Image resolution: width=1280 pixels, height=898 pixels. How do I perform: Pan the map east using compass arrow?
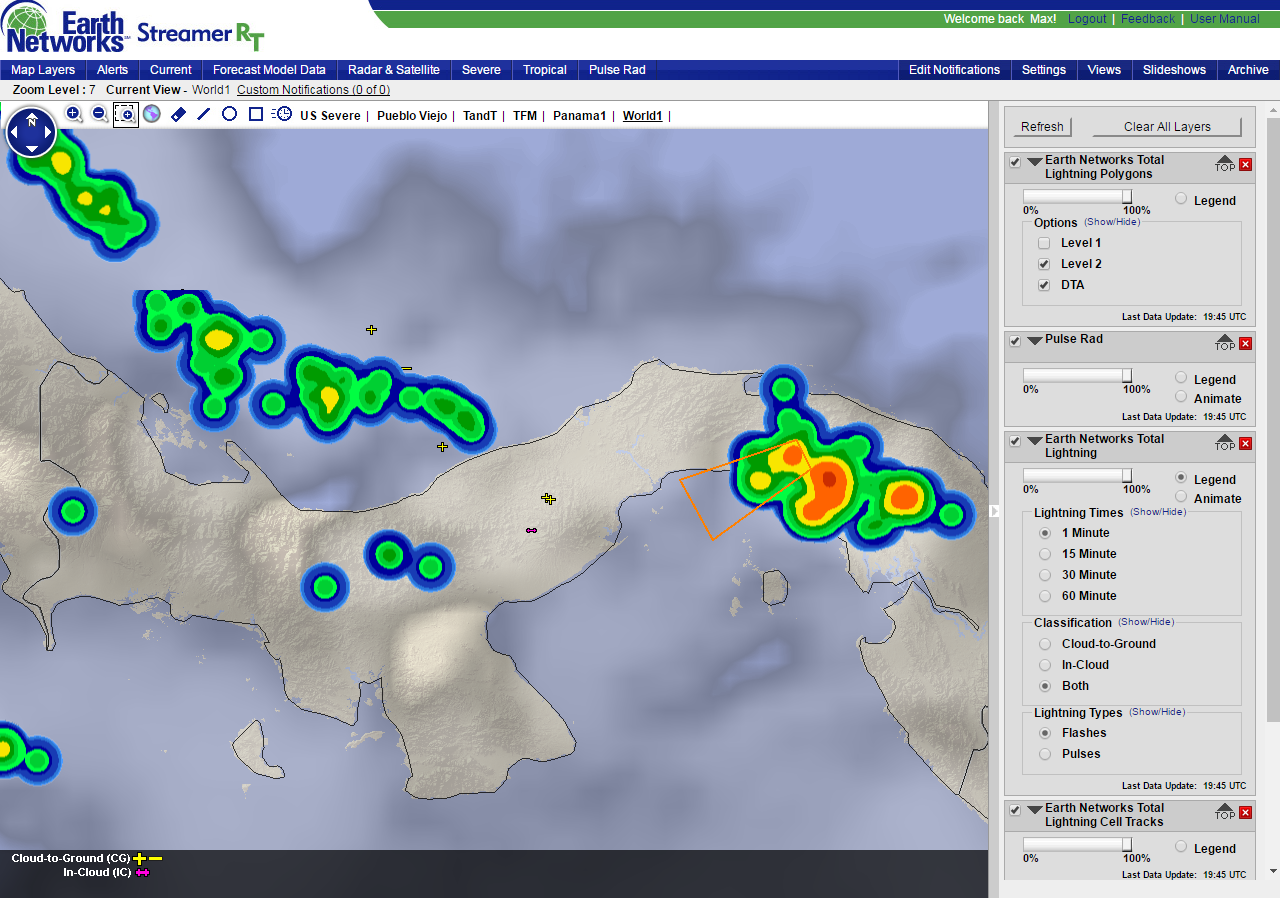pyautogui.click(x=47, y=133)
